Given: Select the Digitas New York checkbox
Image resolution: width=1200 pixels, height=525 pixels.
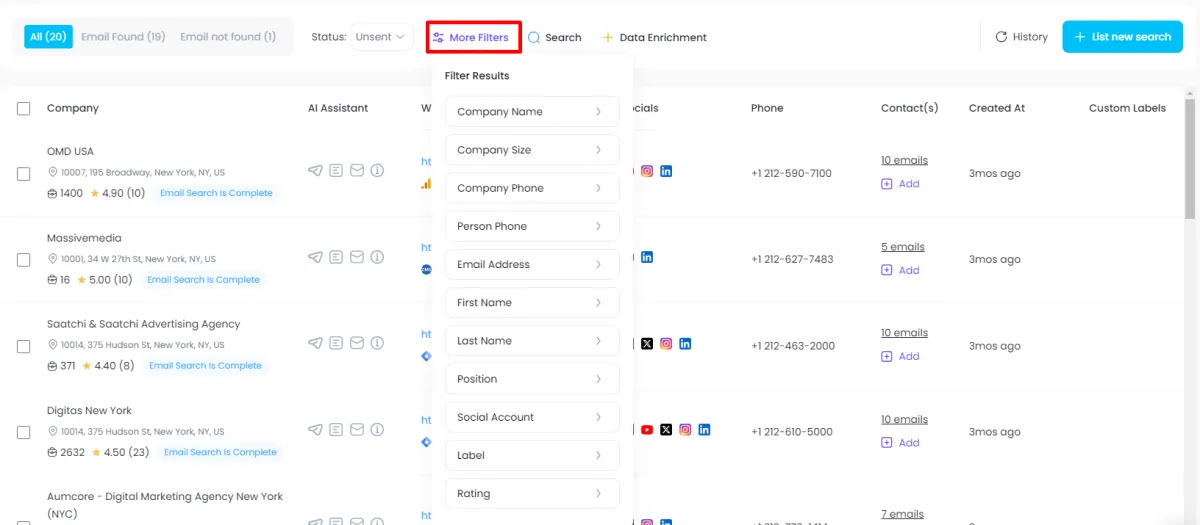Looking at the screenshot, I should point(24,432).
